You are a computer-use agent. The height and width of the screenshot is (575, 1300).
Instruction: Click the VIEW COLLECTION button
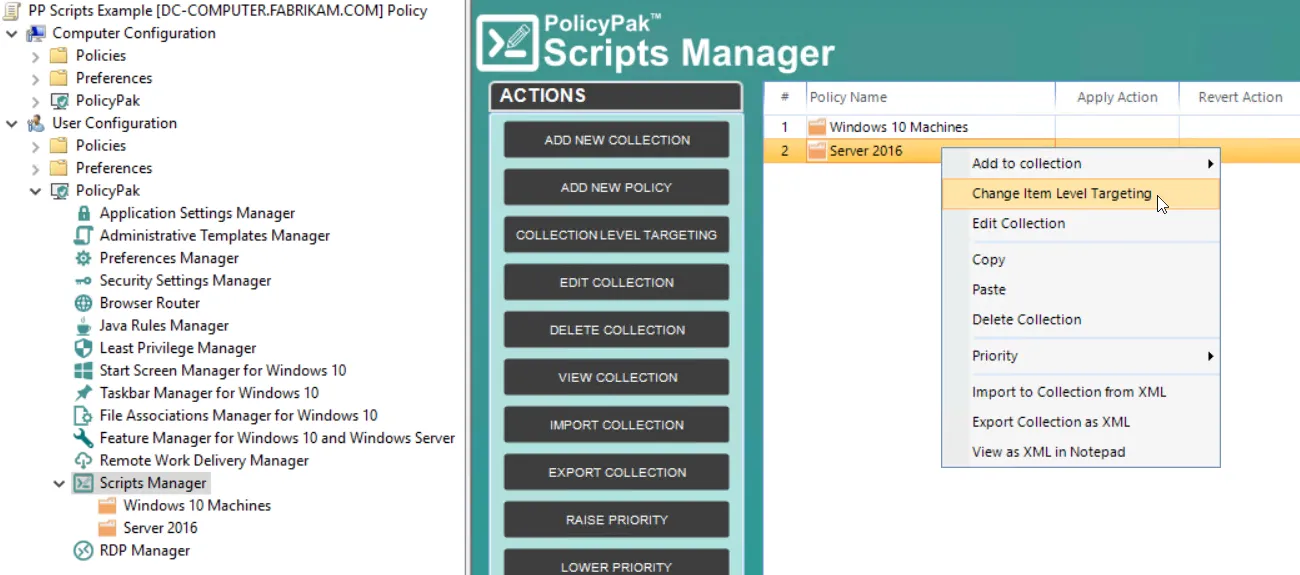point(616,377)
